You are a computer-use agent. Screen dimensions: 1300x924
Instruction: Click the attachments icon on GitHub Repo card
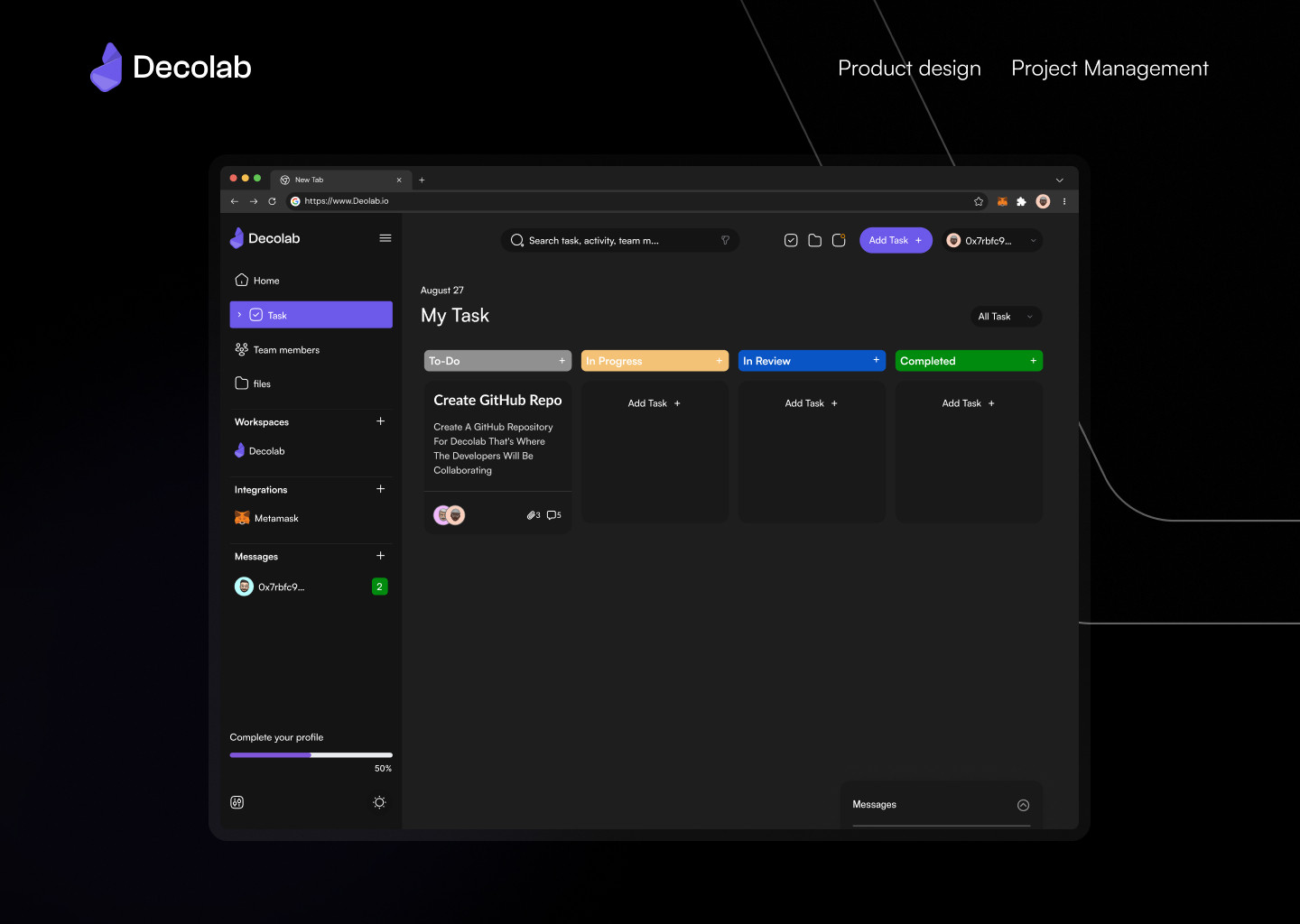533,515
